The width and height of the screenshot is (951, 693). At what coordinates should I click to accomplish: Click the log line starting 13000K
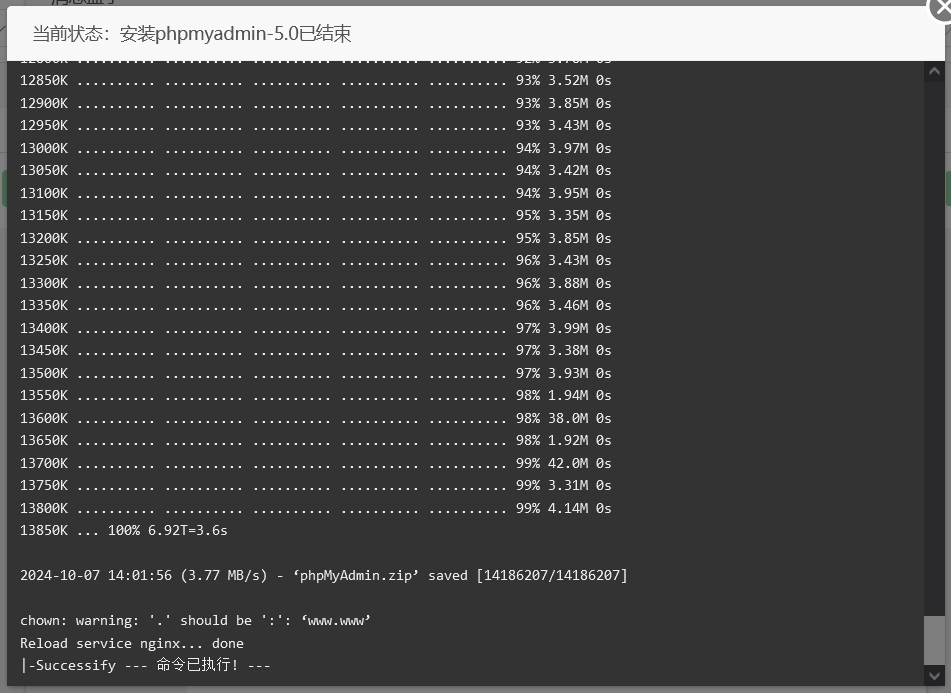[315, 148]
